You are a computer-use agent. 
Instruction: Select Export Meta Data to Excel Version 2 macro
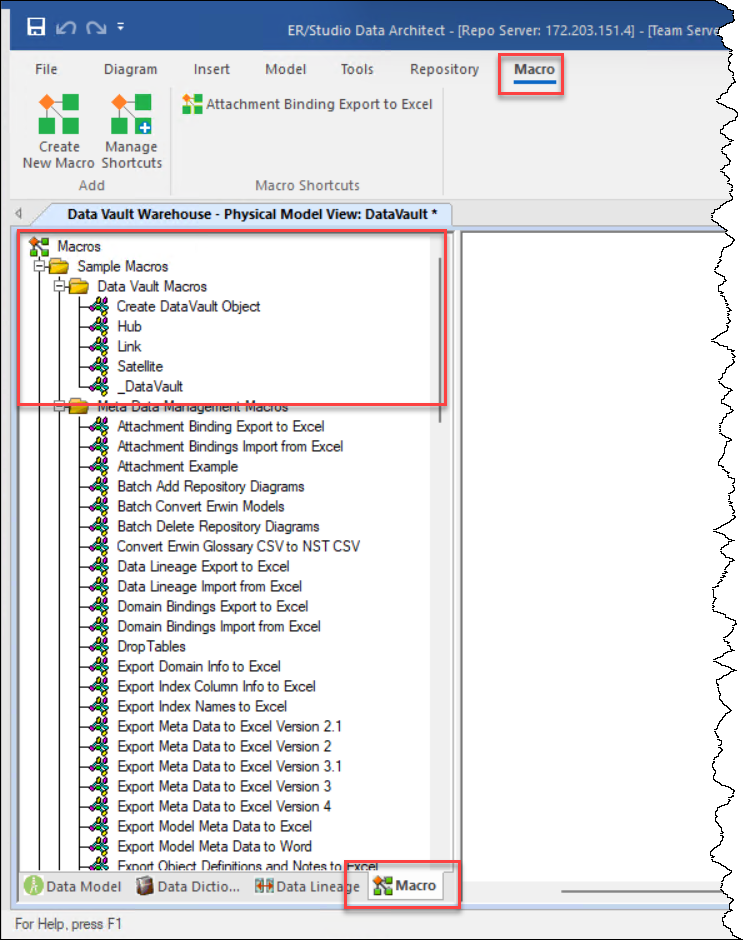pos(224,746)
